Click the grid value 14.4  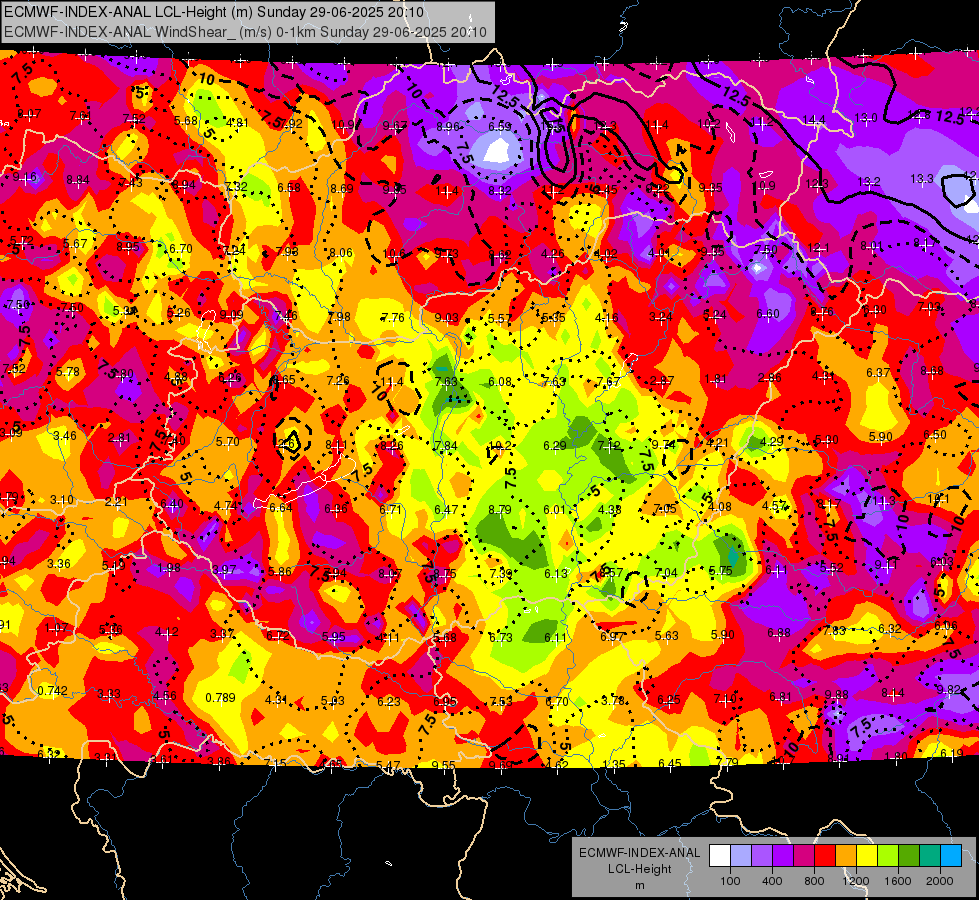tap(814, 119)
